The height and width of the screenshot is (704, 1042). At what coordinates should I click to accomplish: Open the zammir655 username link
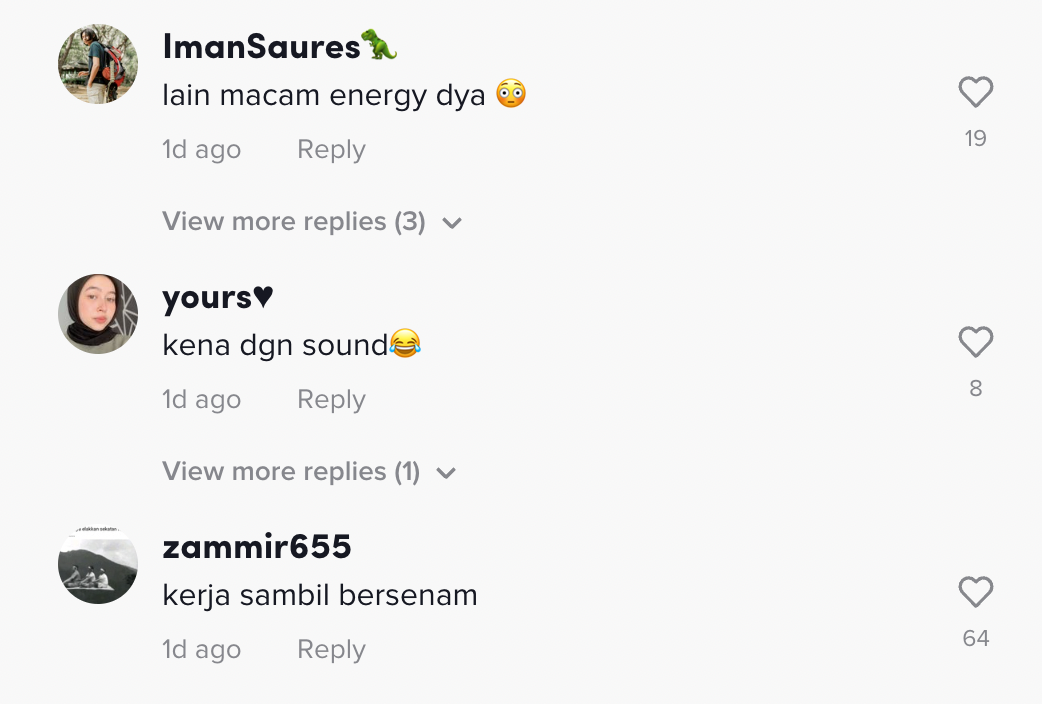[257, 547]
